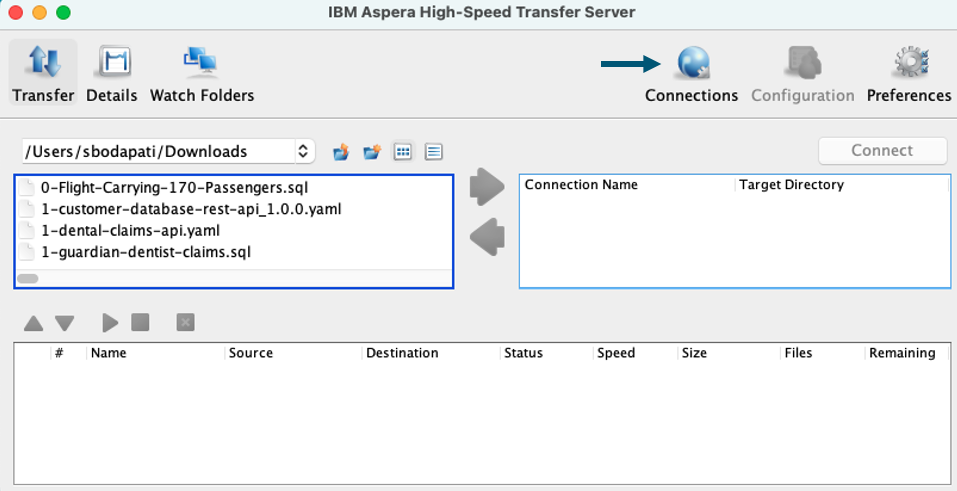Start the selected transfer
957x491 pixels.
coord(110,322)
